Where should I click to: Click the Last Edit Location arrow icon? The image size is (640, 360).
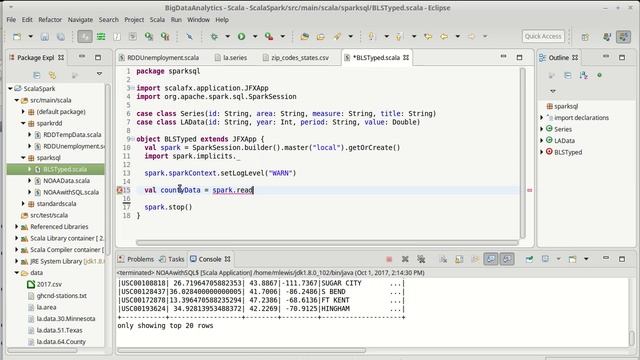tap(428, 36)
